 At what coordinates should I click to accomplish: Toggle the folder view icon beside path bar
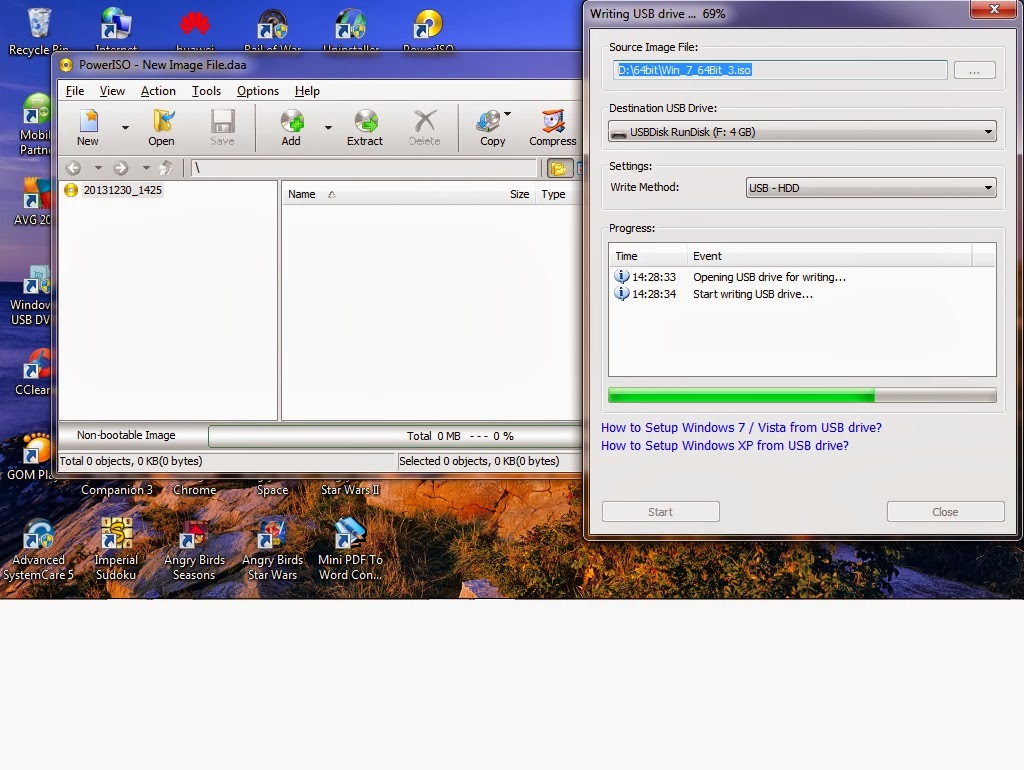click(x=559, y=168)
